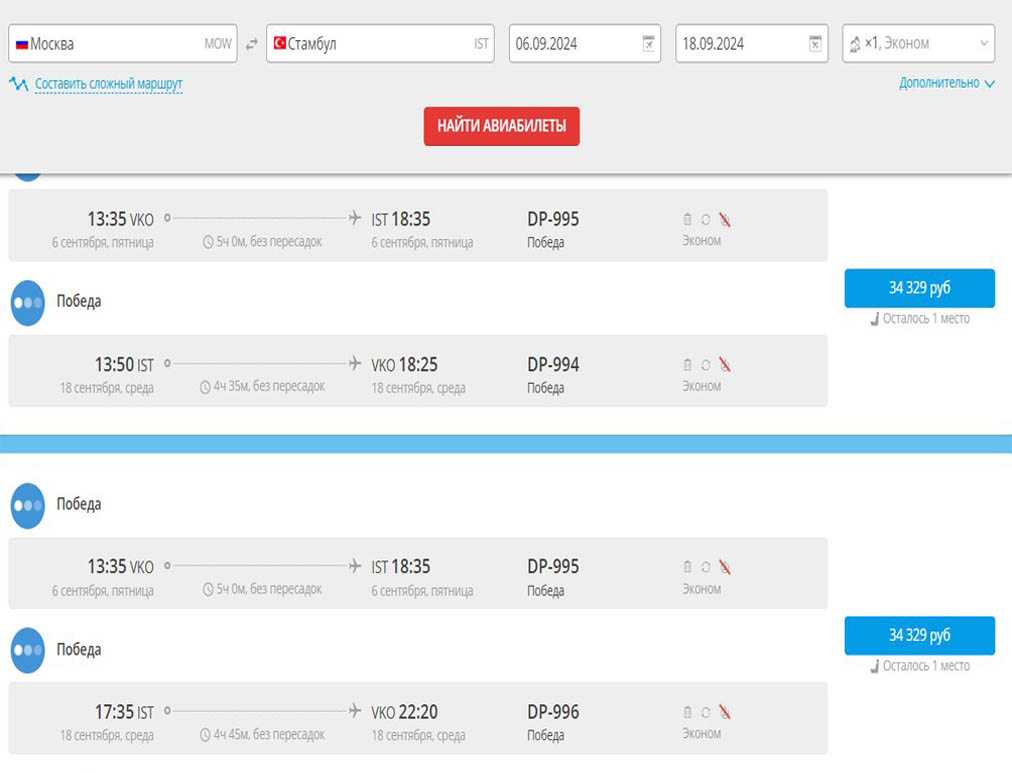This screenshot has width=1012, height=773.
Task: Click flight number DP-996
Action: click(x=553, y=712)
